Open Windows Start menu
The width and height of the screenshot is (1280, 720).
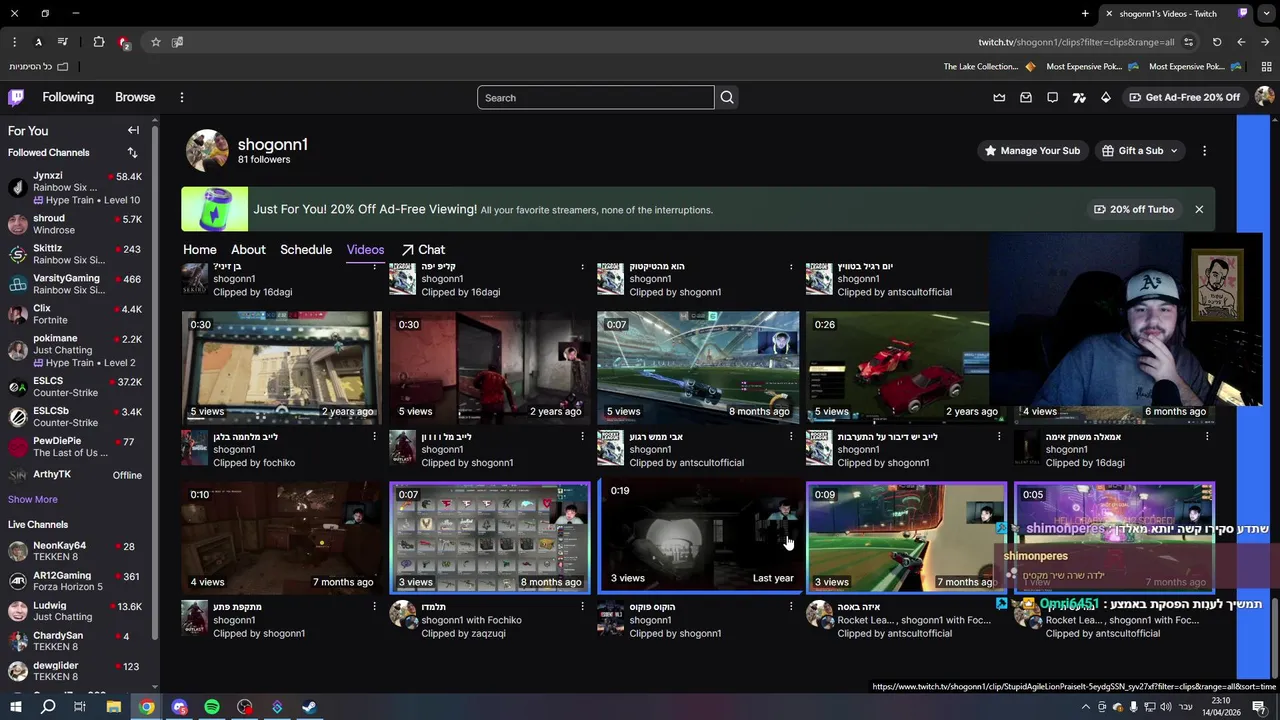16,707
